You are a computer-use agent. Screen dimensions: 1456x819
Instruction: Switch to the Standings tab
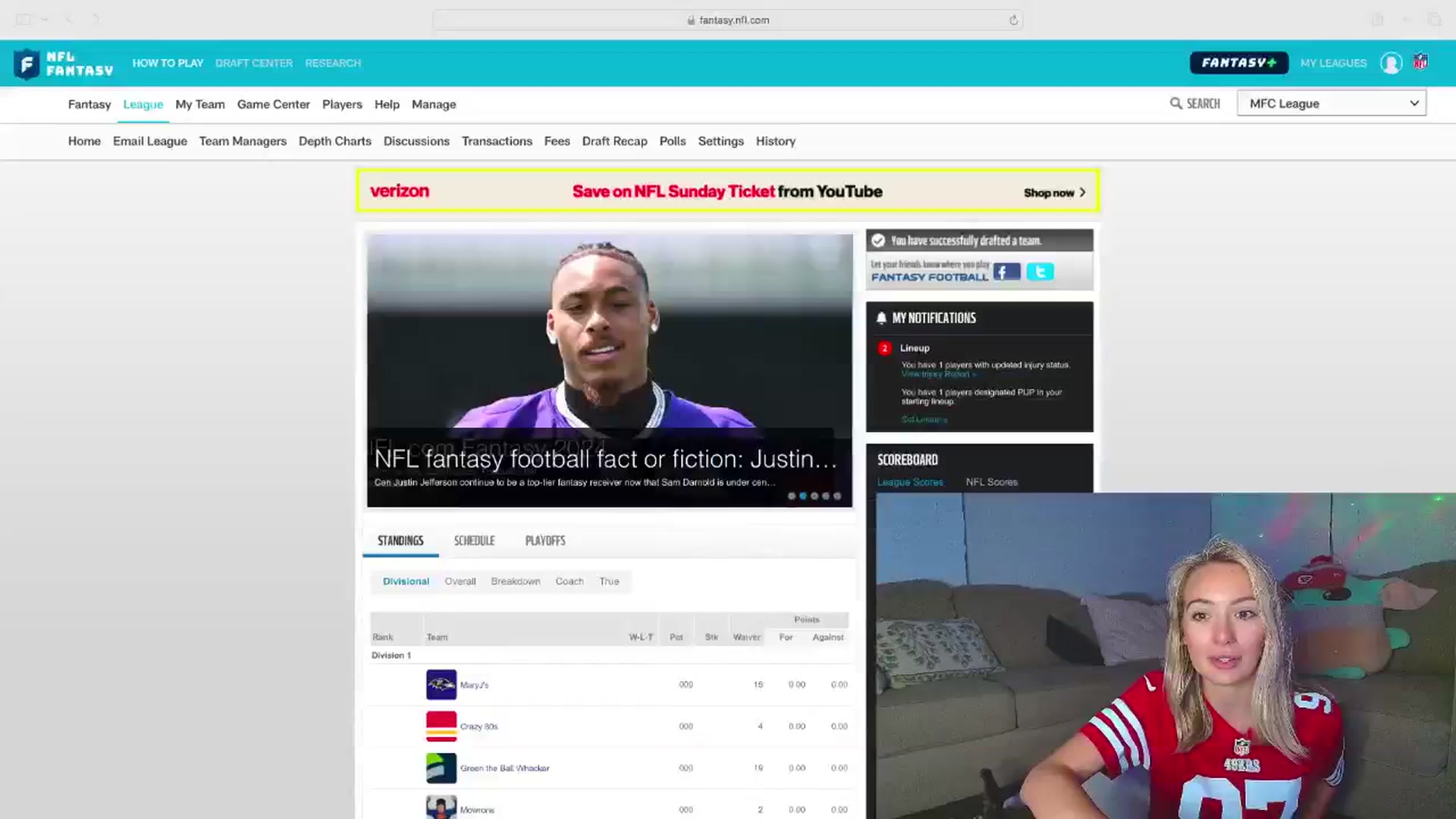tap(400, 541)
